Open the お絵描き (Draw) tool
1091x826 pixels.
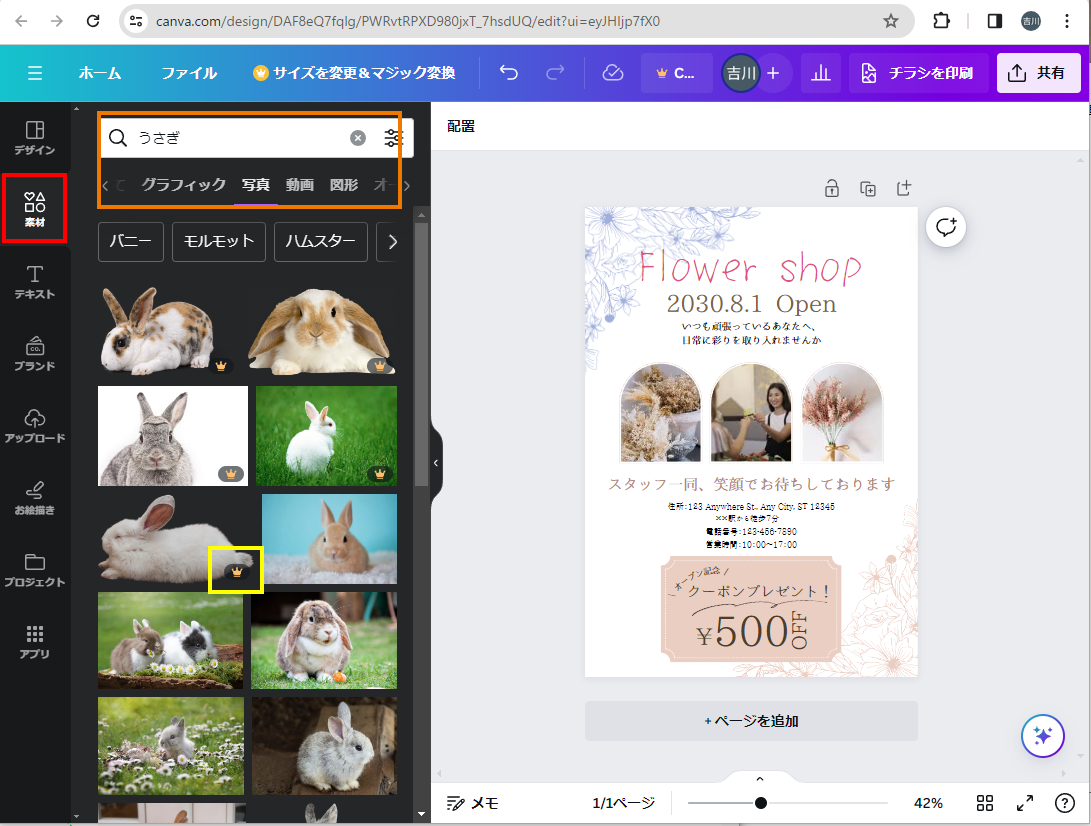35,497
